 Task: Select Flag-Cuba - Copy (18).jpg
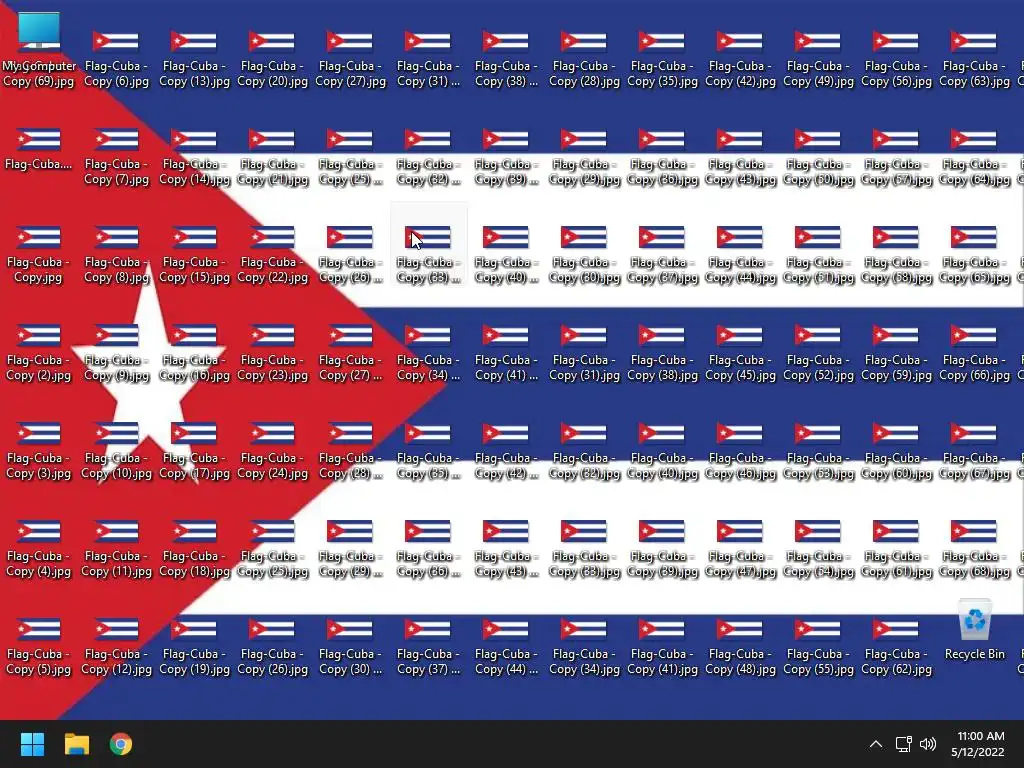[x=194, y=549]
